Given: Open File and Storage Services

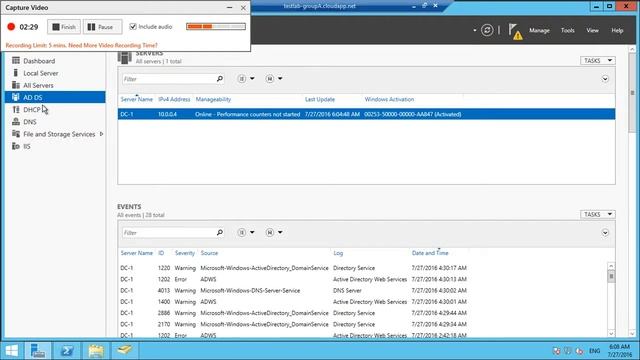Looking at the screenshot, I should pyautogui.click(x=59, y=134).
